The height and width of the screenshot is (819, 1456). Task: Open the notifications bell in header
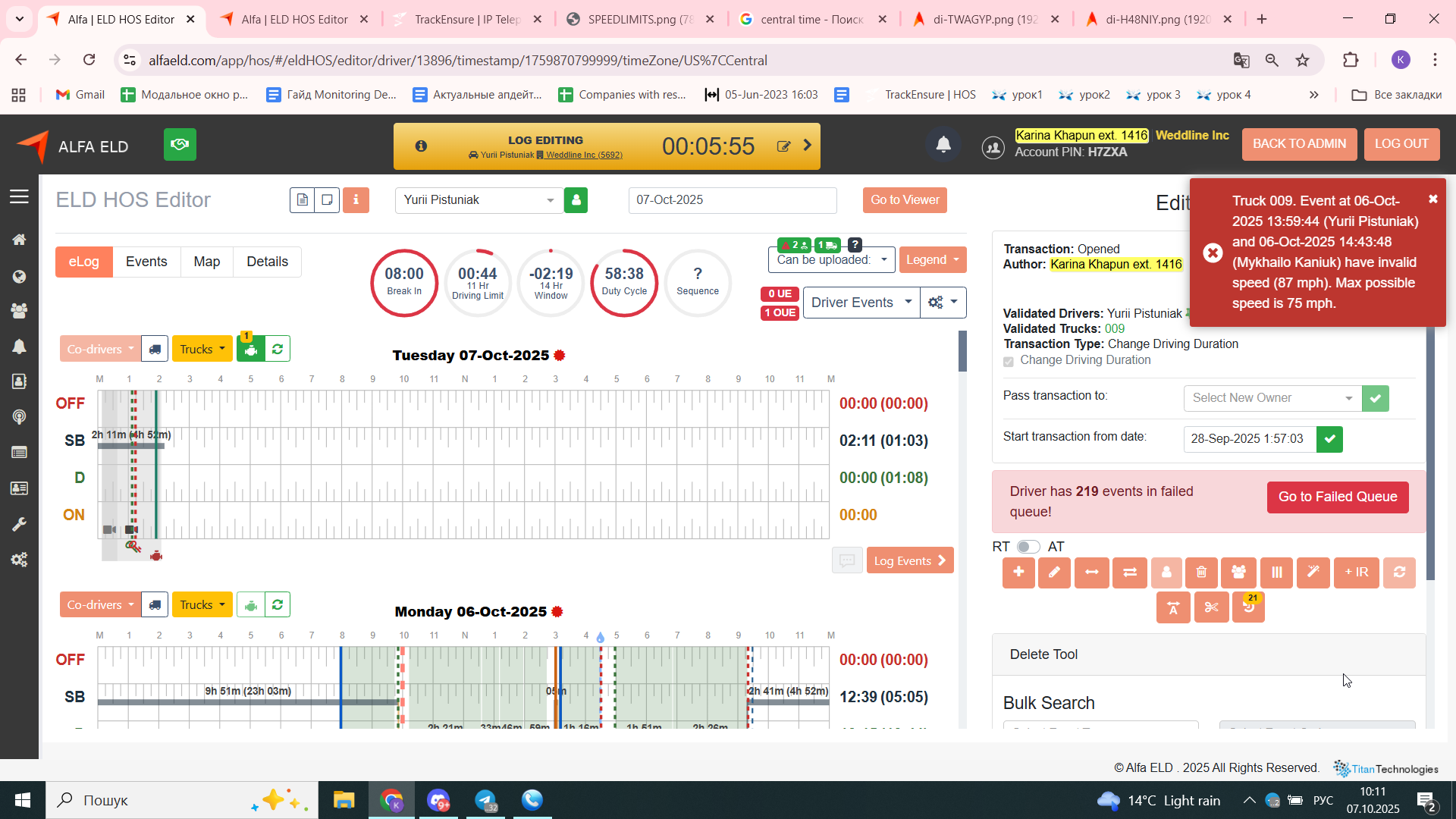[x=943, y=145]
